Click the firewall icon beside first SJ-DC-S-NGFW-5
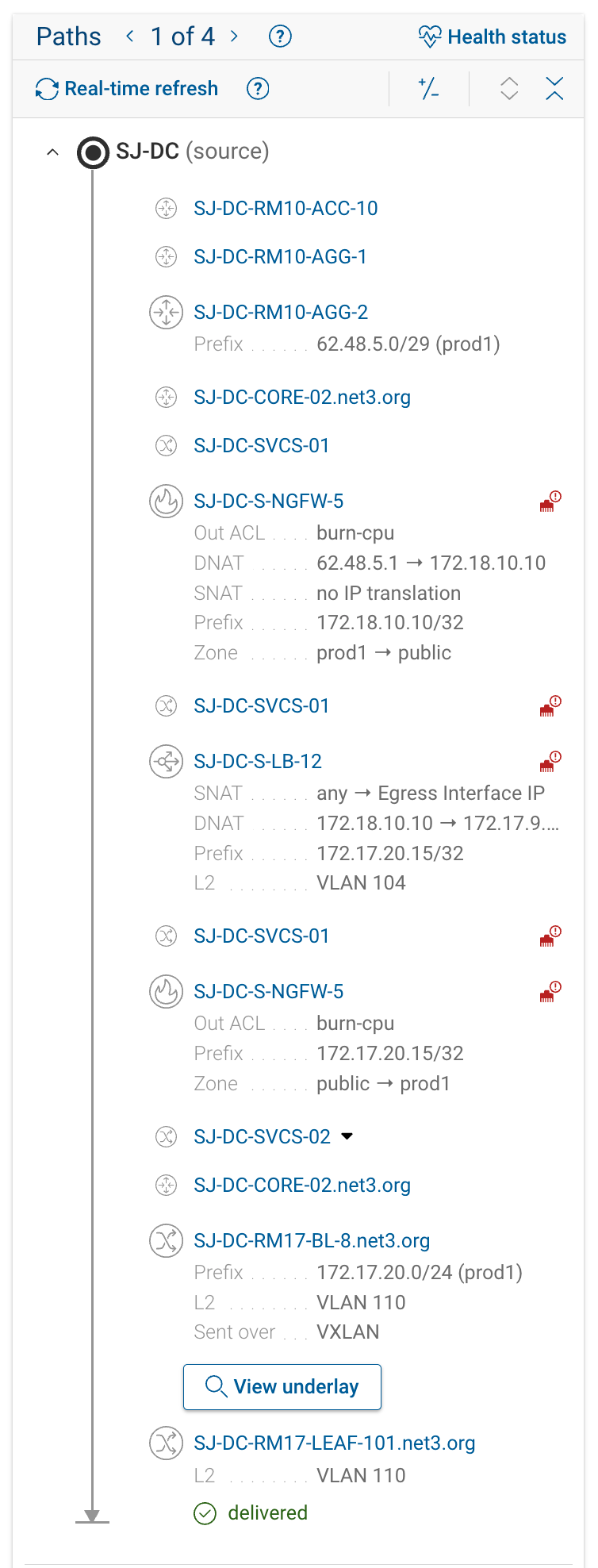This screenshot has height=1568, width=598. (x=166, y=502)
